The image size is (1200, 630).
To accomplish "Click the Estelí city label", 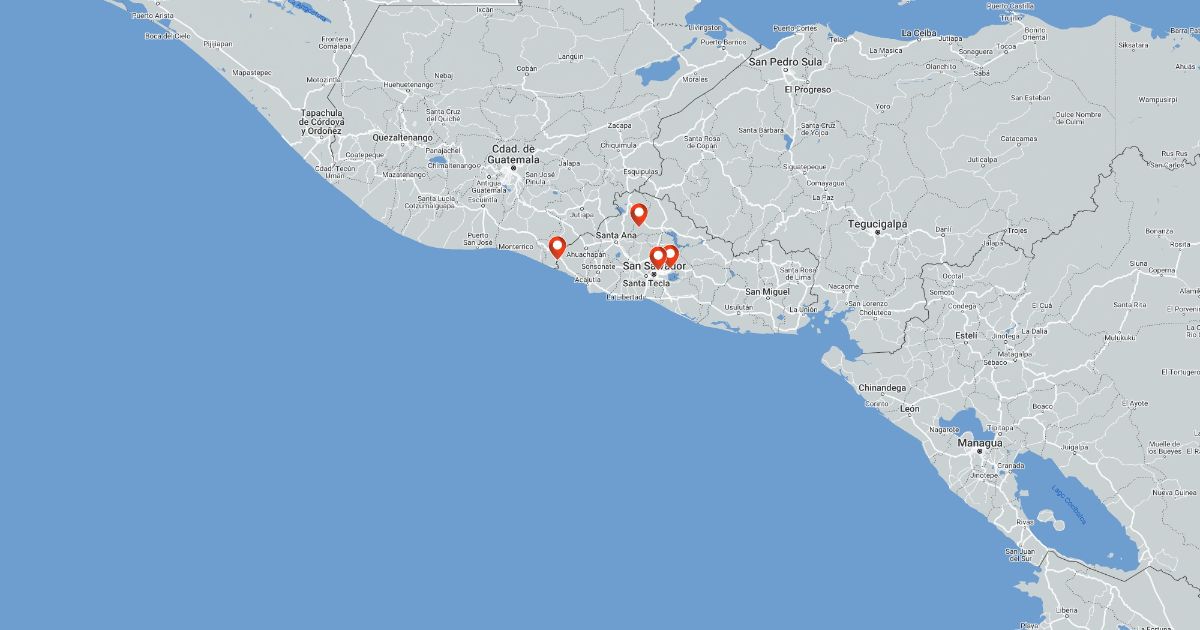I will point(966,334).
